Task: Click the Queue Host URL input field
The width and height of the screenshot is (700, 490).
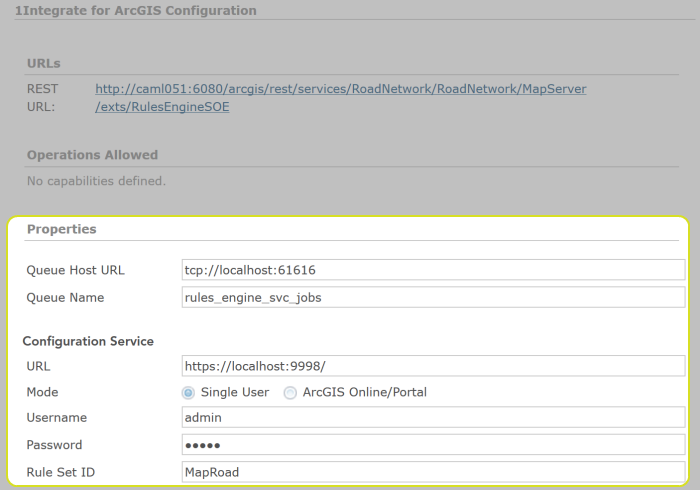Action: click(433, 270)
